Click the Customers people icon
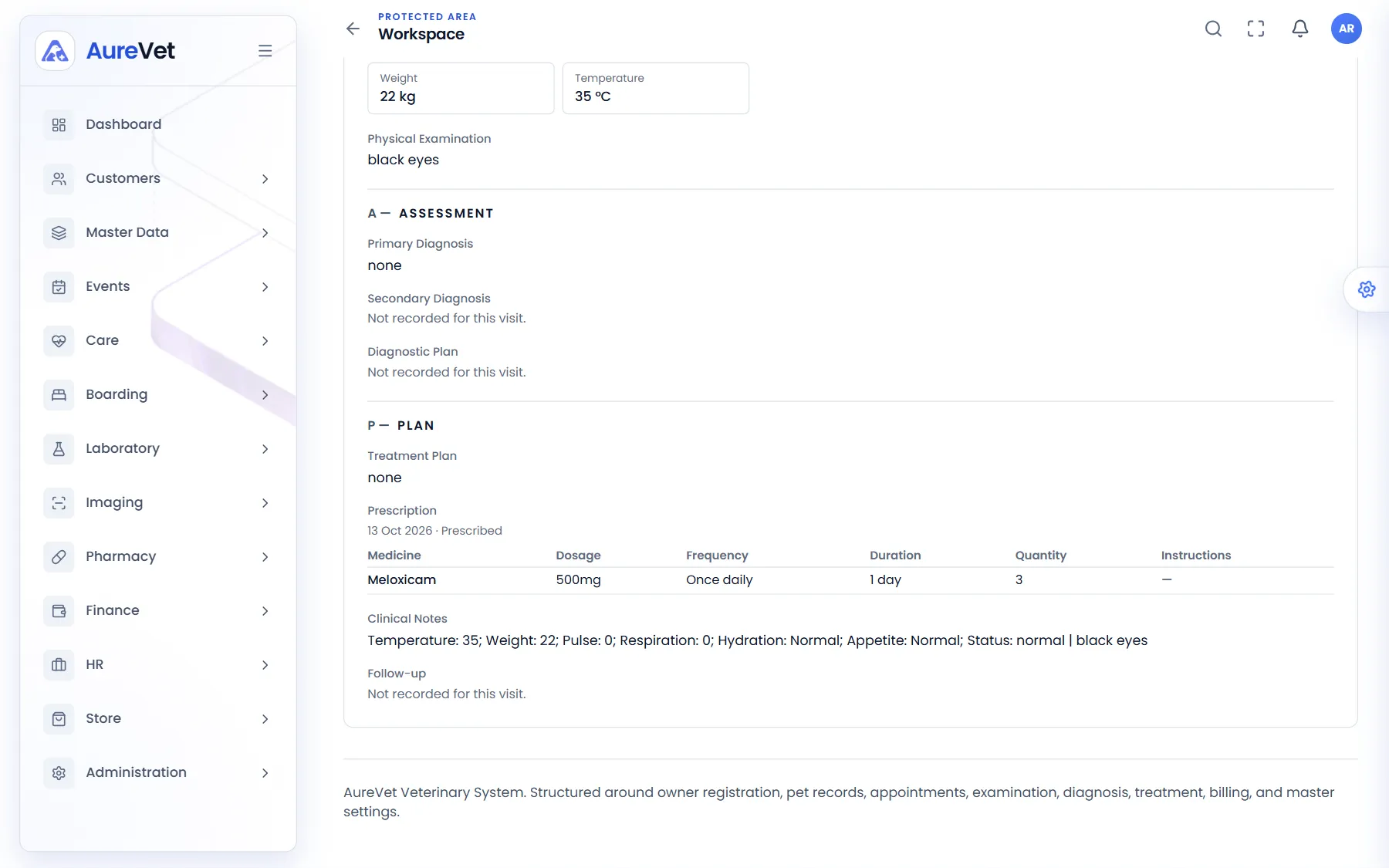Image resolution: width=1389 pixels, height=868 pixels. (59, 179)
